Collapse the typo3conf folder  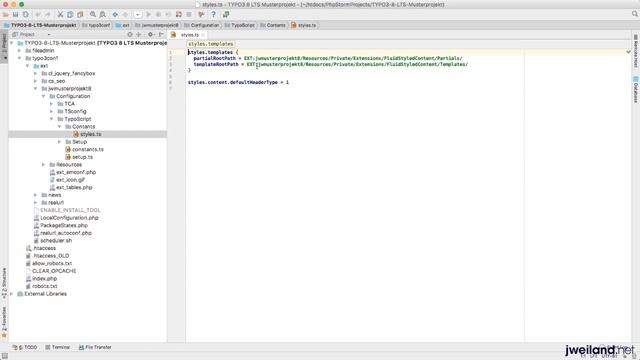tap(20, 58)
